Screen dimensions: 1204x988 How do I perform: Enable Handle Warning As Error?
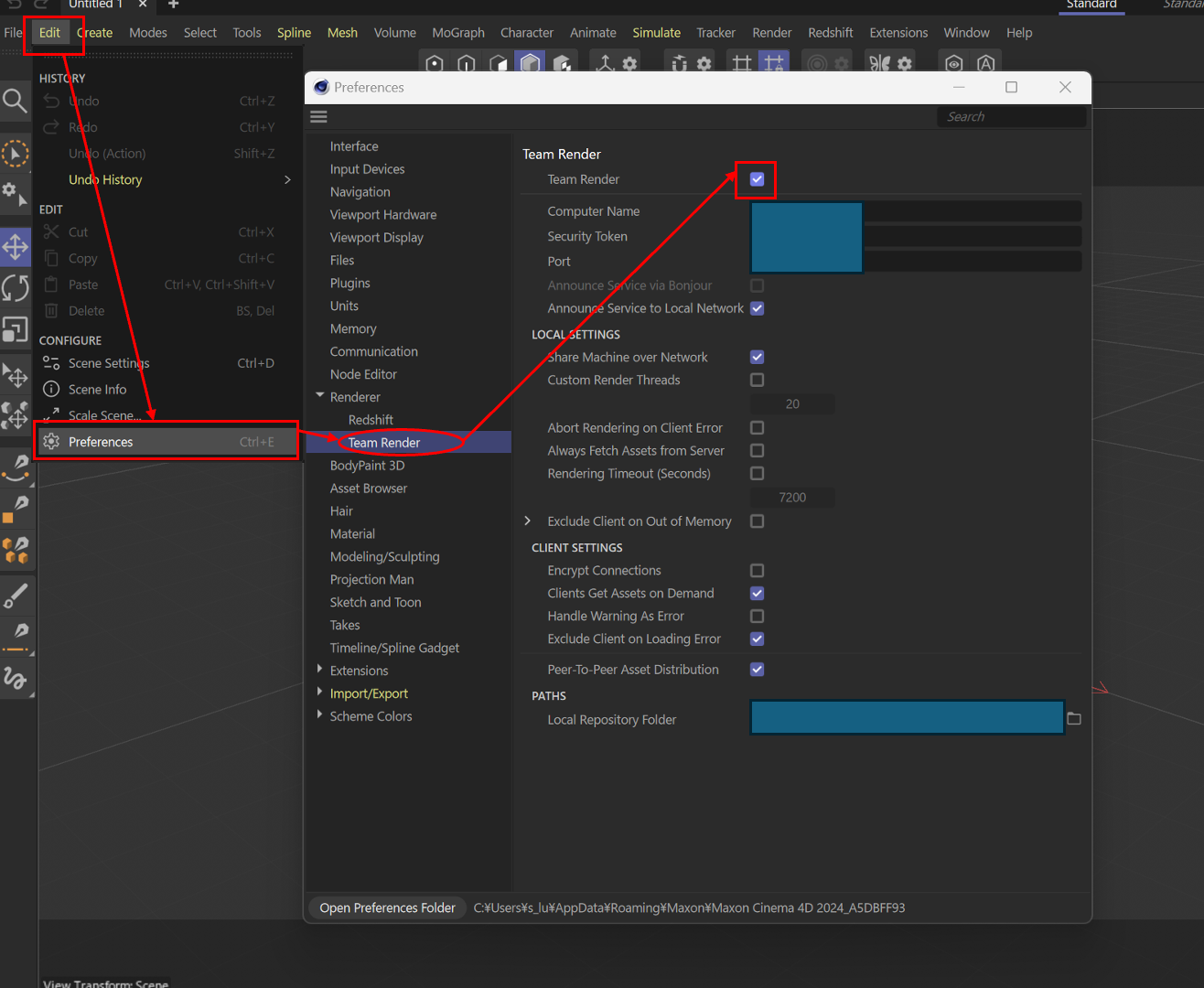click(x=757, y=616)
